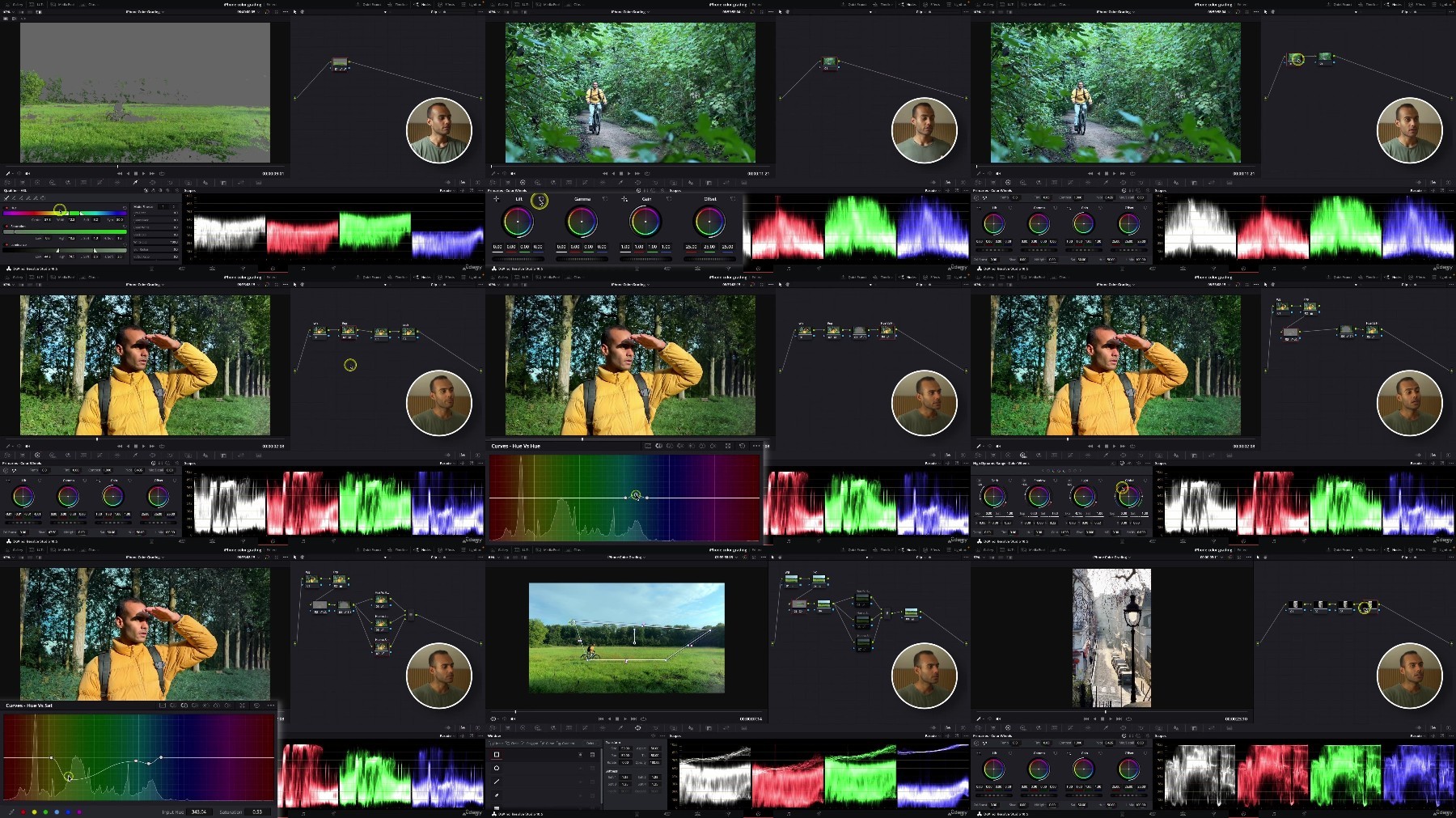The width and height of the screenshot is (1456, 818).
Task: Stop playback in bottom-center frame viewer
Action: [x=617, y=718]
